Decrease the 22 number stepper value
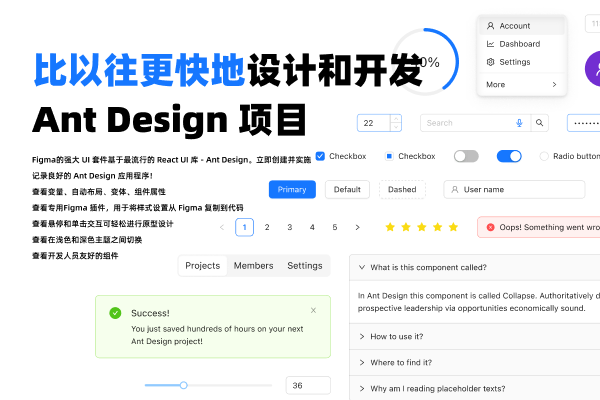 (x=396, y=127)
